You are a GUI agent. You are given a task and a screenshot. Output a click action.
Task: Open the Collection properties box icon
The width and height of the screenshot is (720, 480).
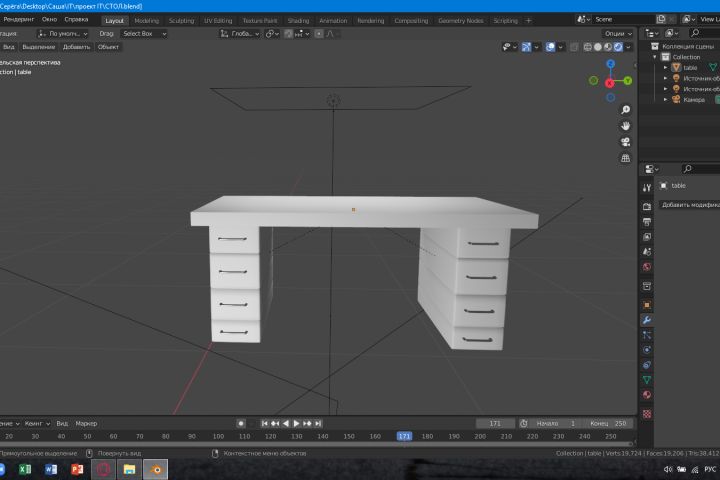click(647, 286)
